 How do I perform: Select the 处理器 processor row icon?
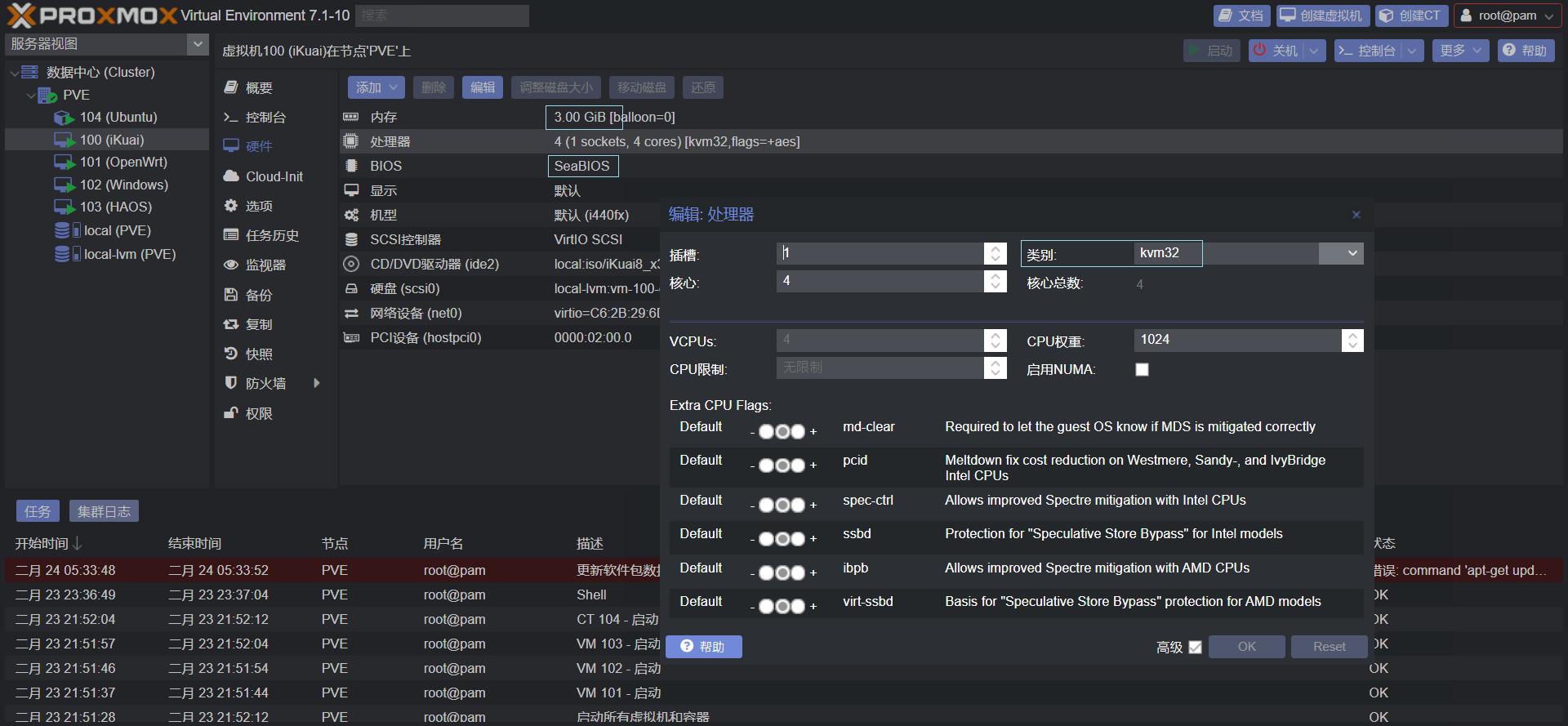point(351,141)
